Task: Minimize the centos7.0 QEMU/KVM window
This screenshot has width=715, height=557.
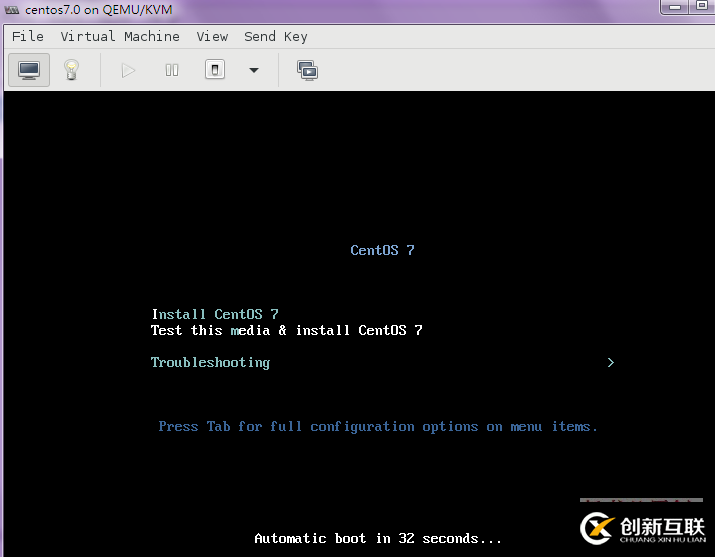Action: [675, 7]
